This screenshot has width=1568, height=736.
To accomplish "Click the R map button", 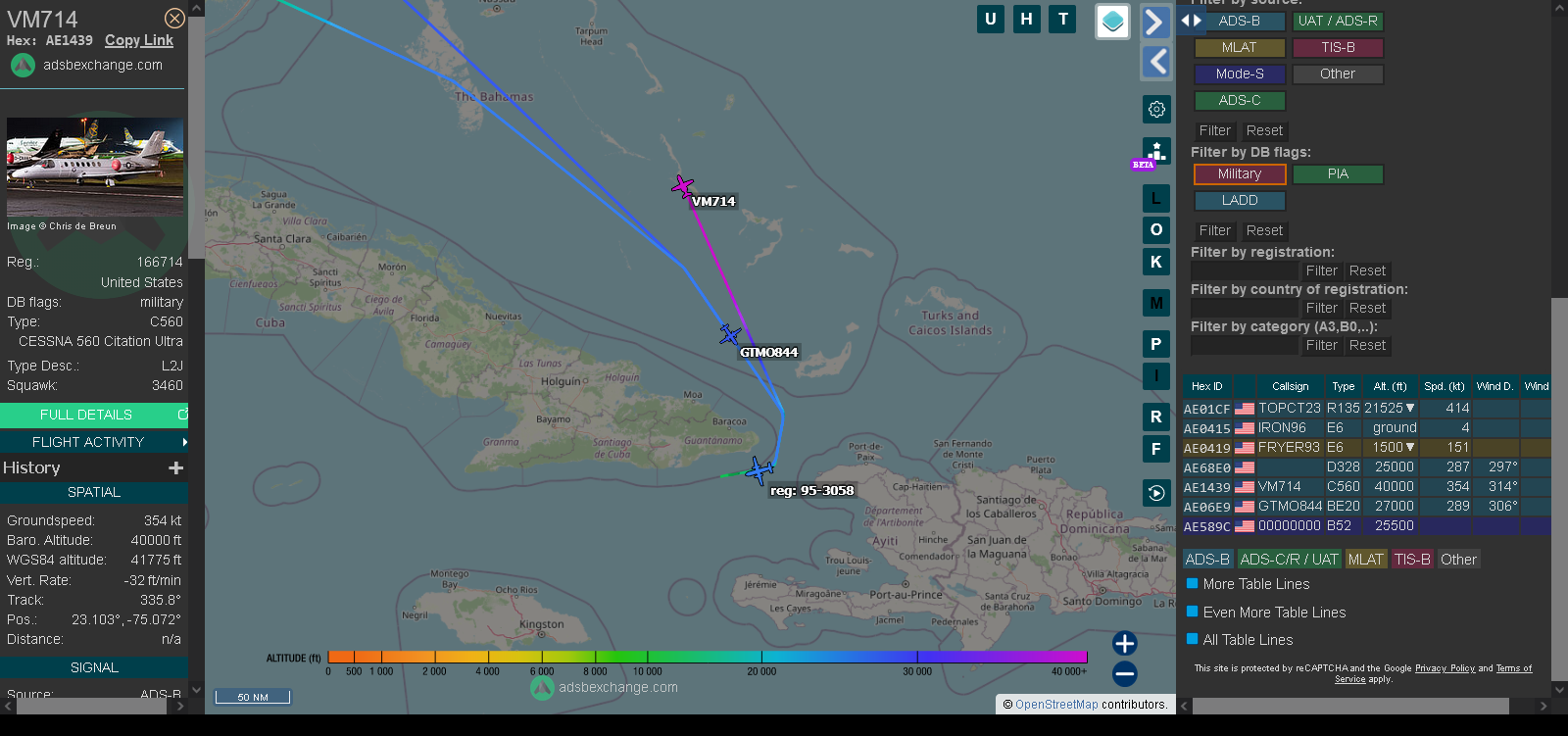I will click(x=1156, y=417).
